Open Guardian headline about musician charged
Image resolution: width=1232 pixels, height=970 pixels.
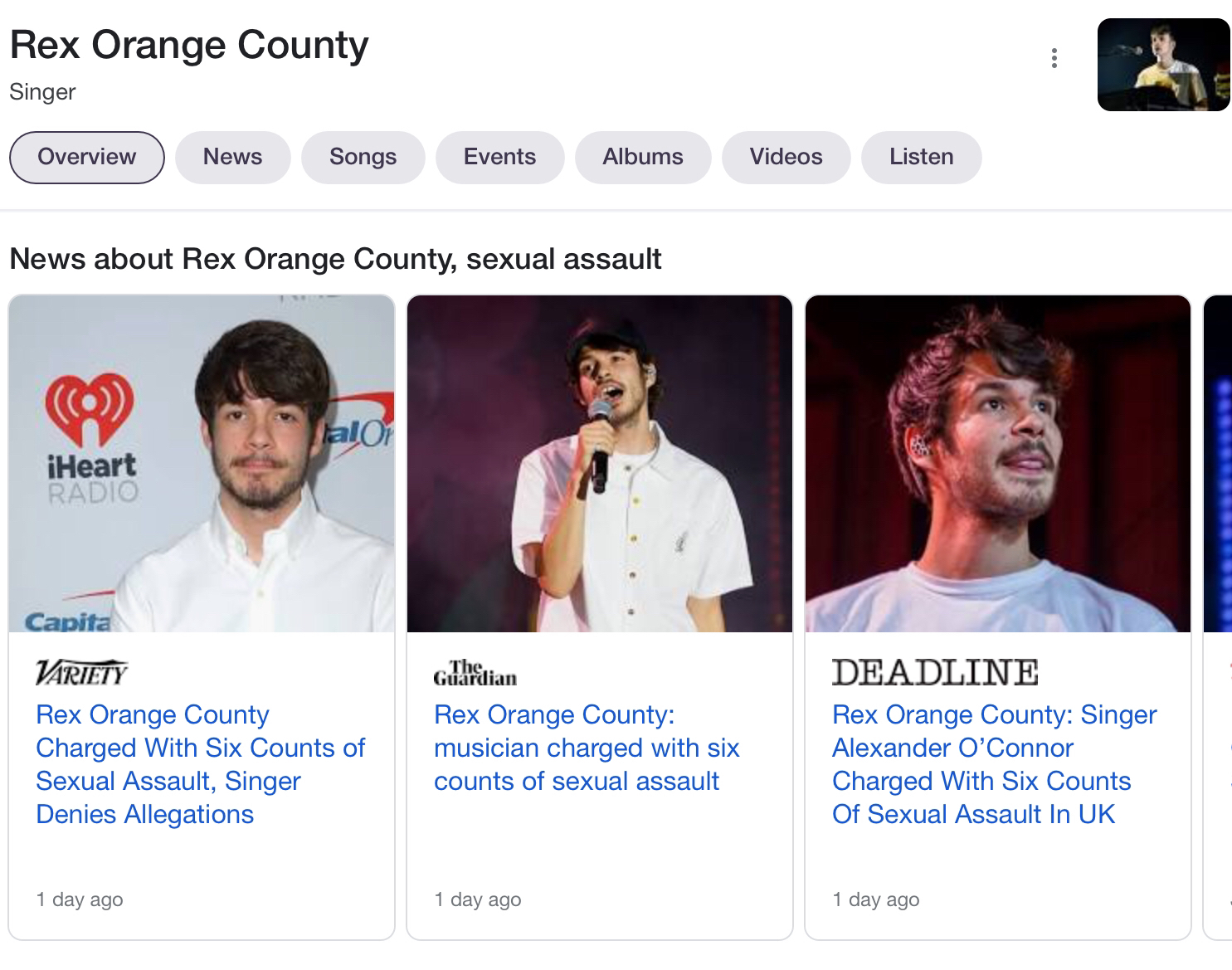pos(586,748)
